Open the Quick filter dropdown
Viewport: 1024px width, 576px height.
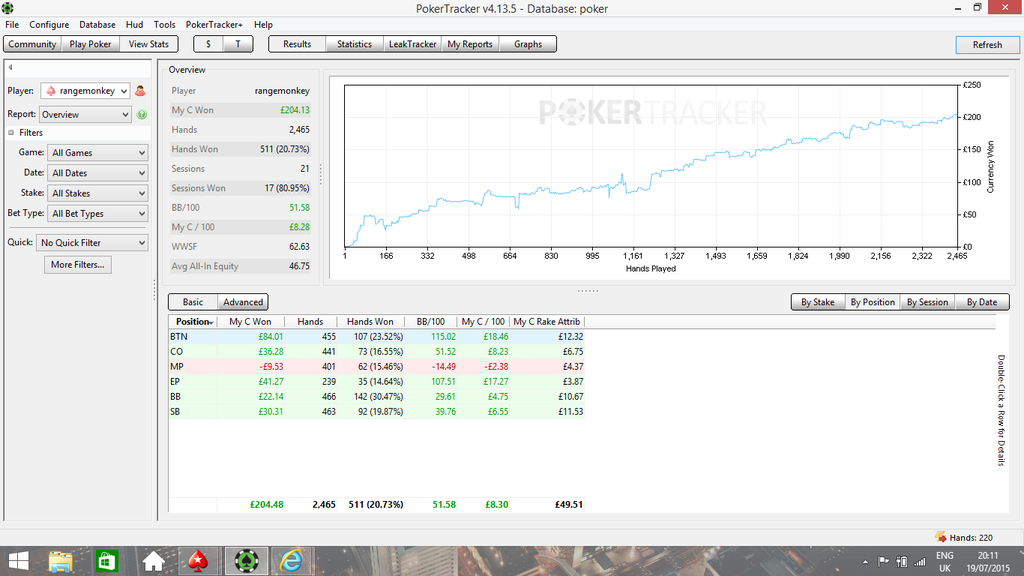tap(92, 243)
